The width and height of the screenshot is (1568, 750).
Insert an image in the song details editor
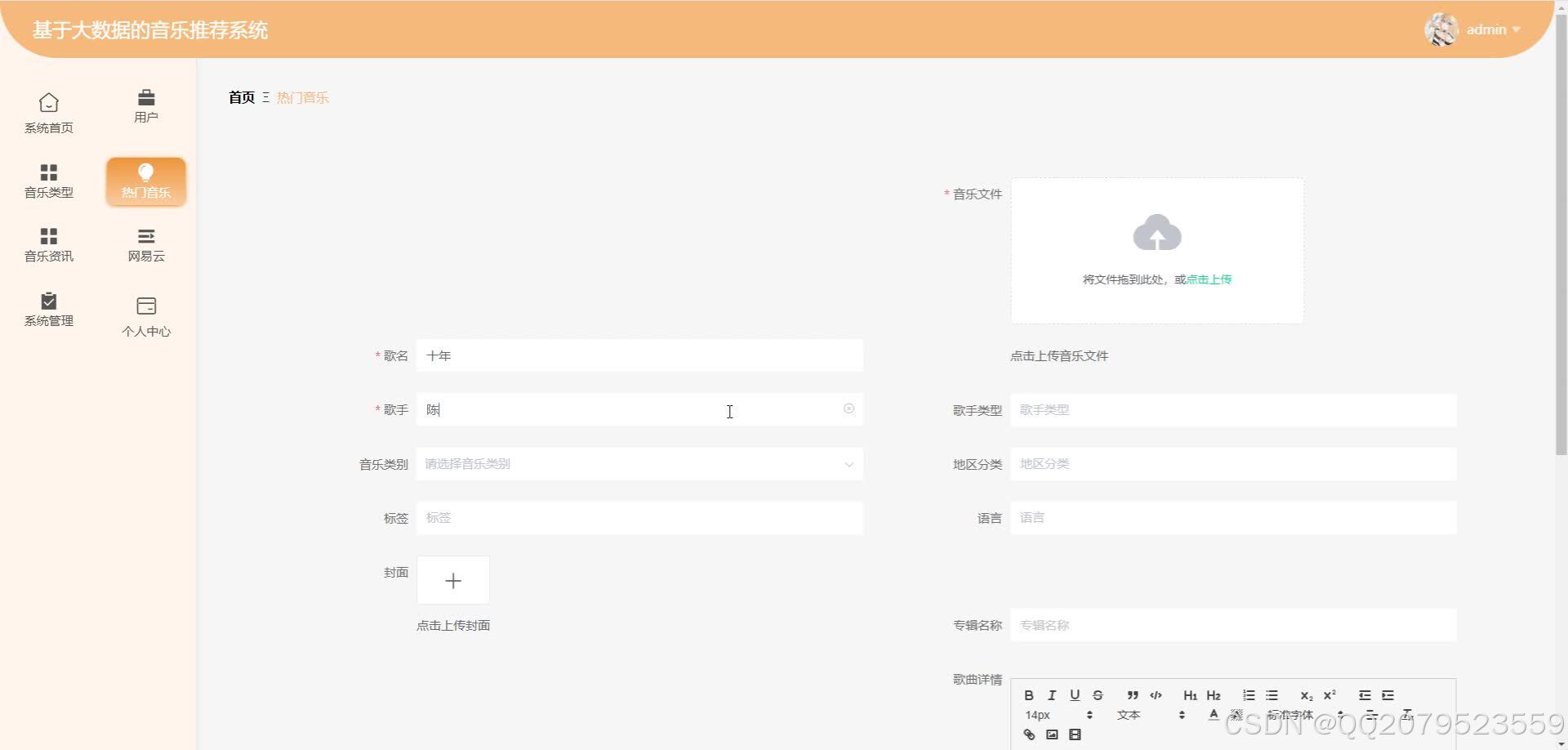tap(1052, 734)
